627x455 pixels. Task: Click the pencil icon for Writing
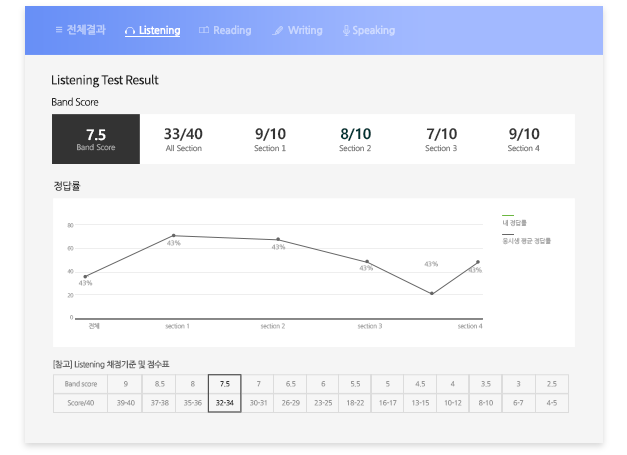coord(278,30)
